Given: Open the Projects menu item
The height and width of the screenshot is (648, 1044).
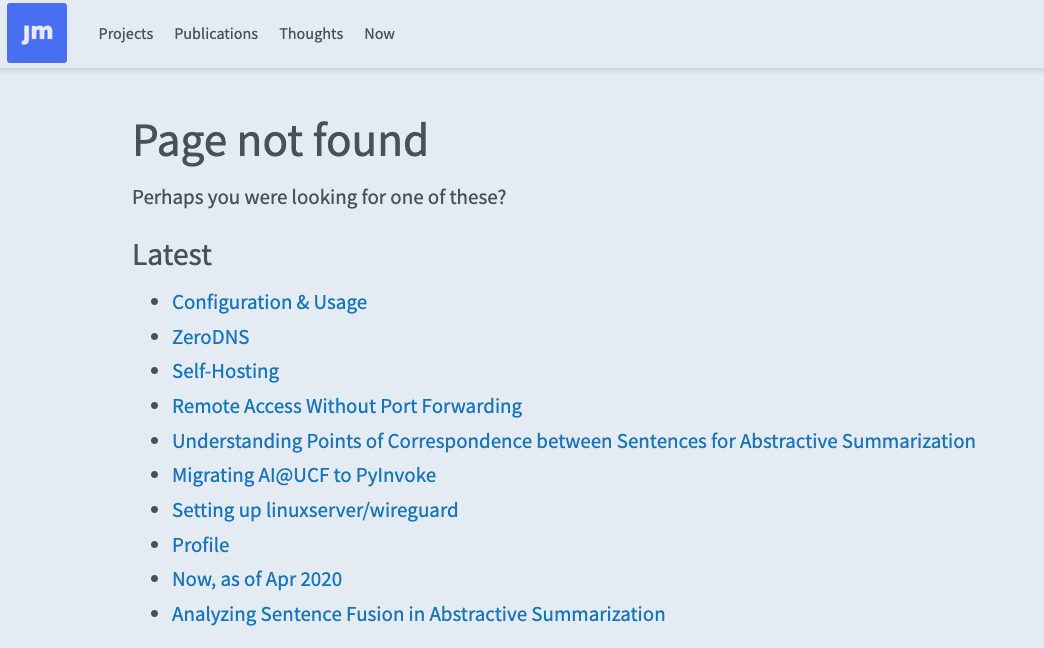Looking at the screenshot, I should tap(126, 33).
